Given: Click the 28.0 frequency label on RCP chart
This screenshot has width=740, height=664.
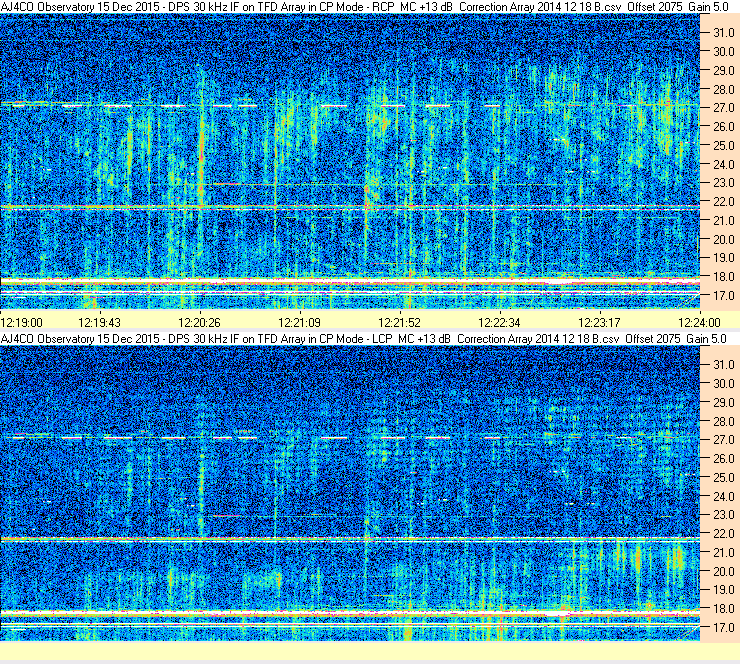Looking at the screenshot, I should pos(723,89).
